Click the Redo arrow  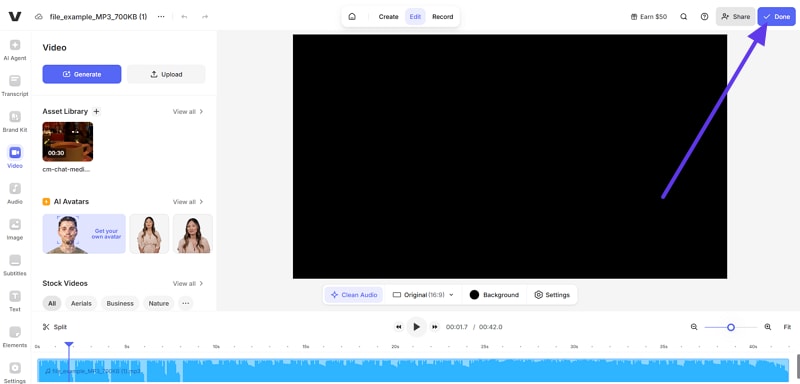[x=205, y=17]
